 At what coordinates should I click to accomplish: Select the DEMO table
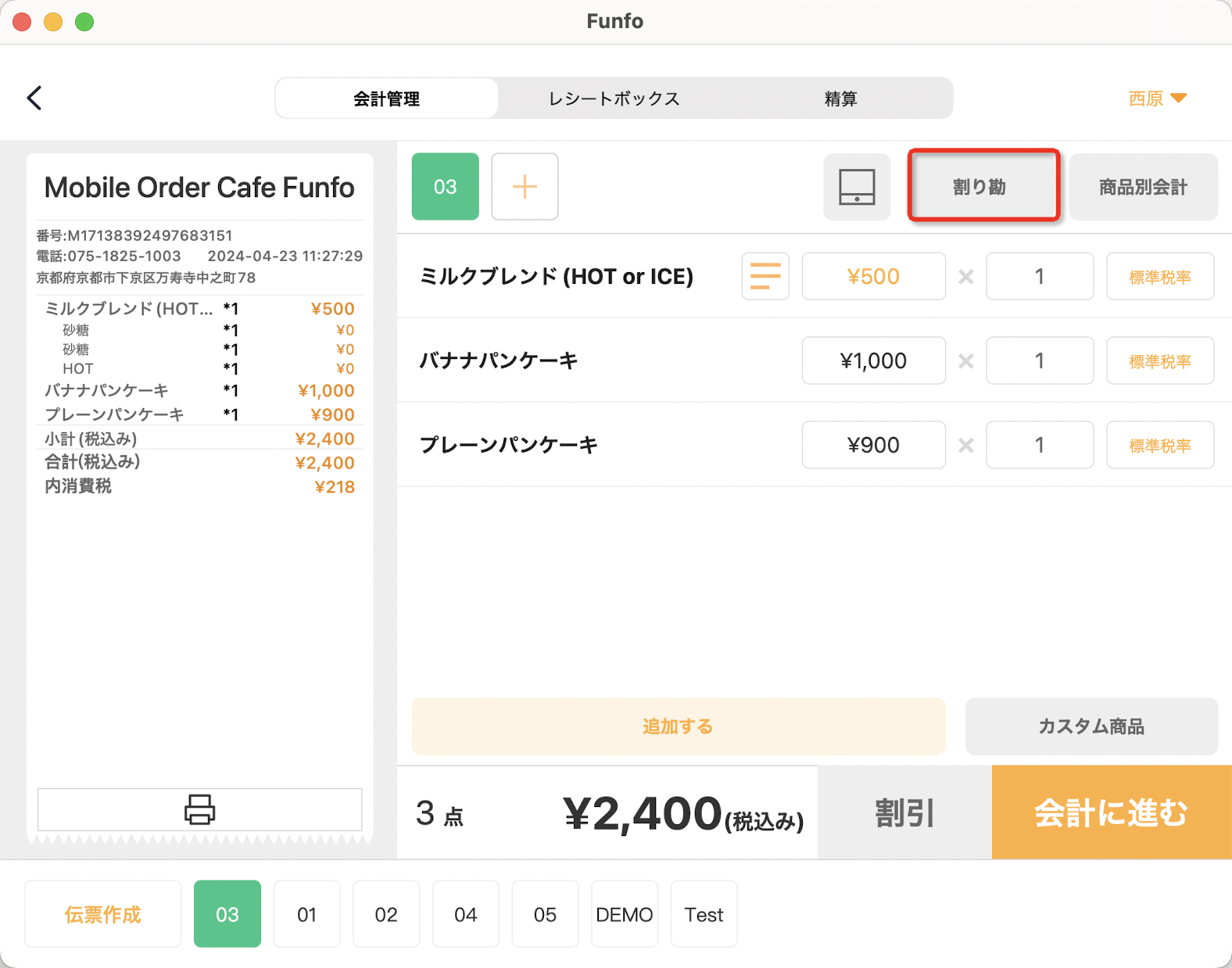click(625, 914)
